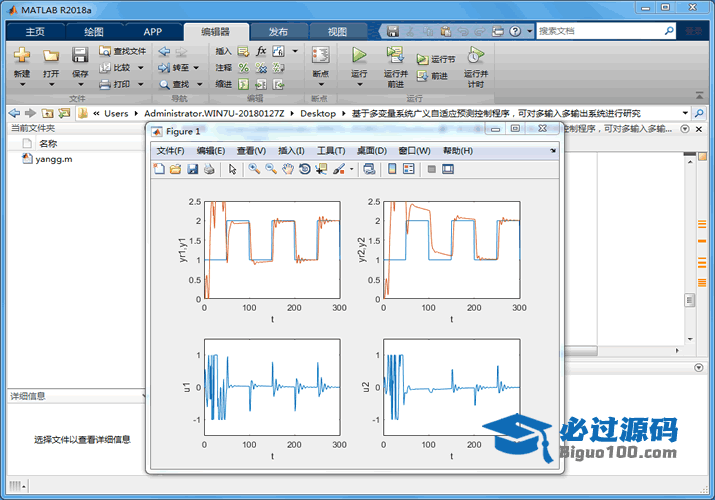Open the address bar path dropdown

685,113
